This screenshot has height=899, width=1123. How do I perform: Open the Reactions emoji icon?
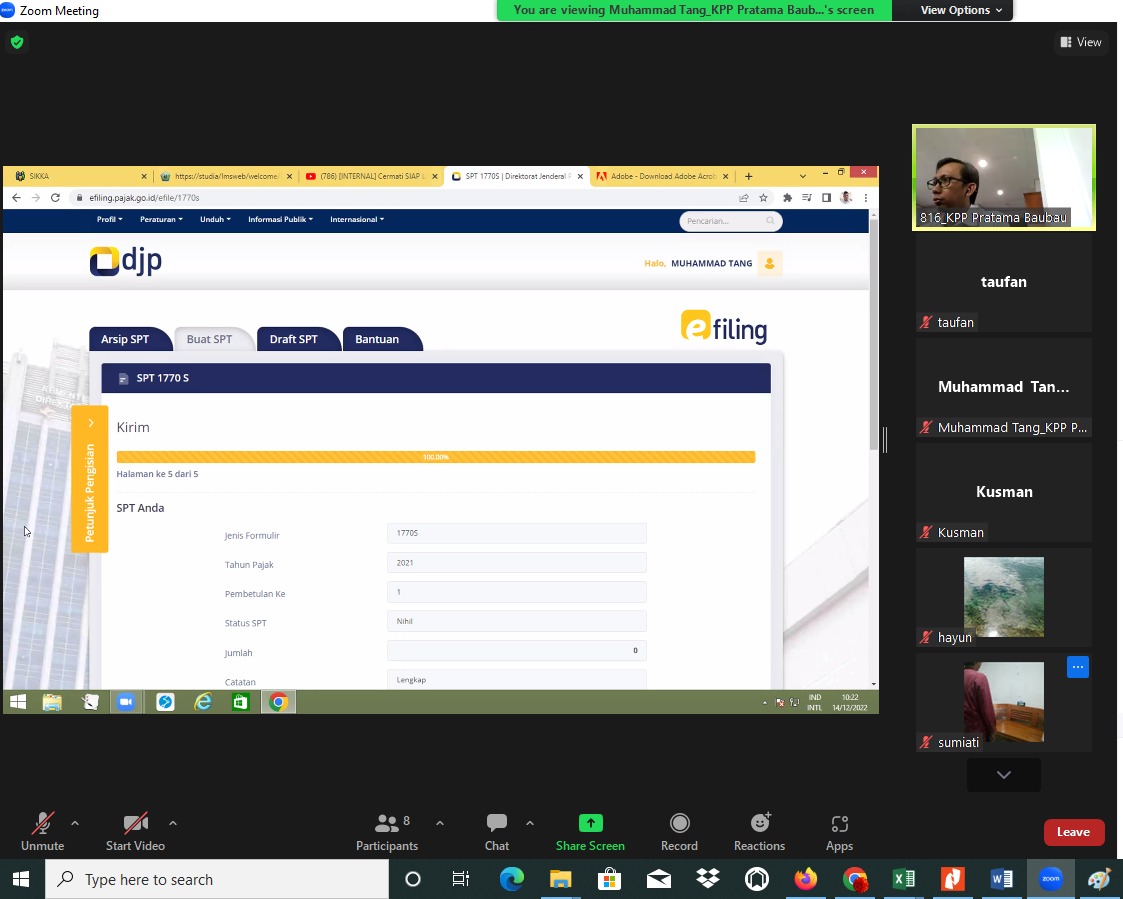point(760,823)
